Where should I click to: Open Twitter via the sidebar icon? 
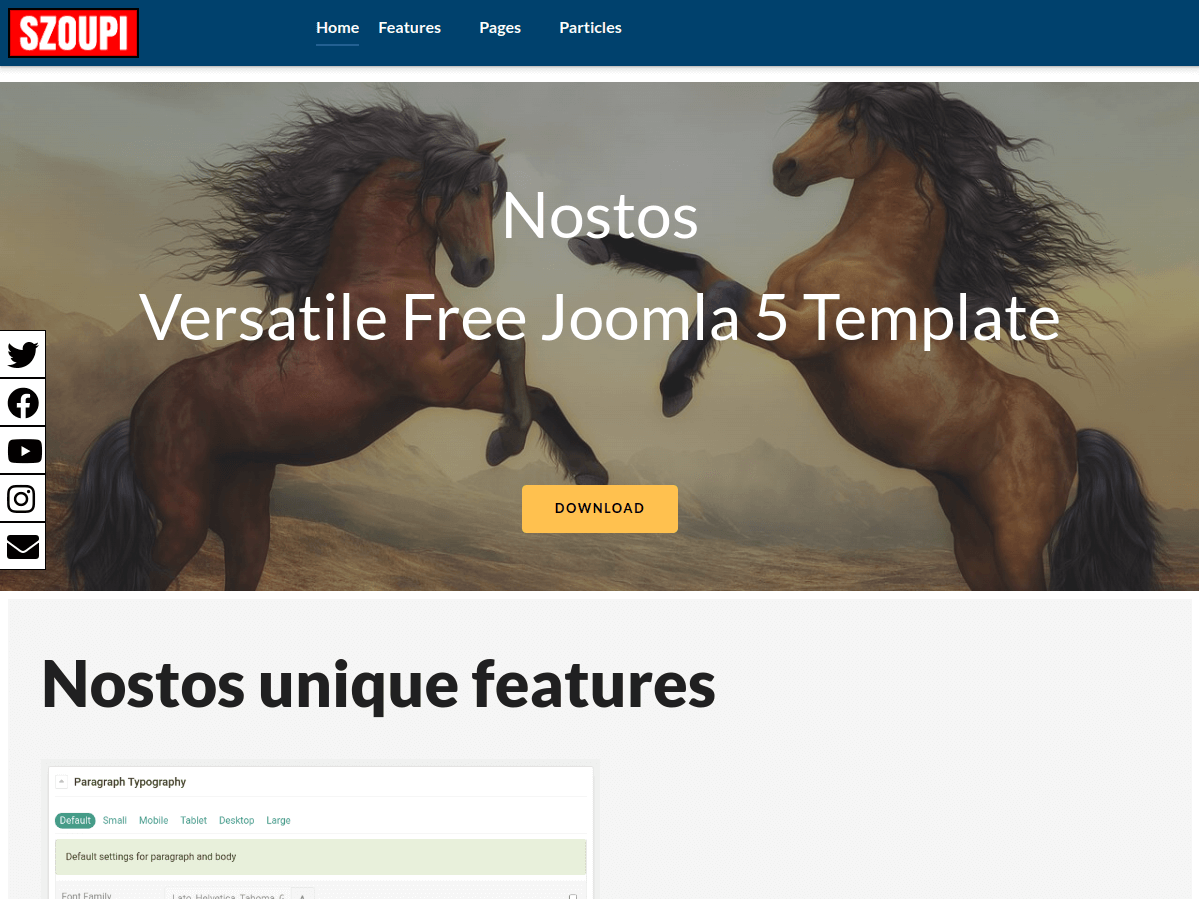coord(22,354)
